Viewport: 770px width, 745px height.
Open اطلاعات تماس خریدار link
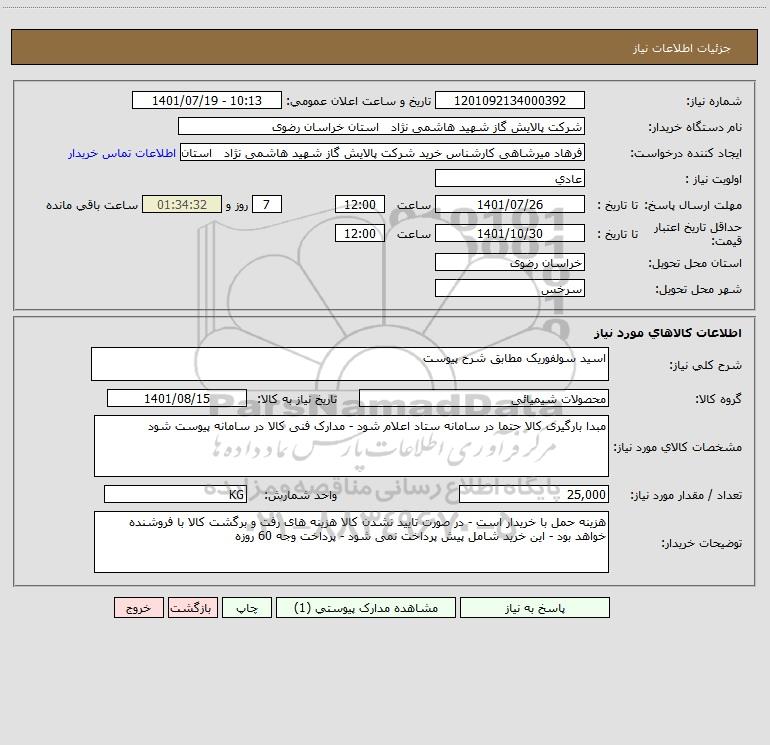pos(122,153)
